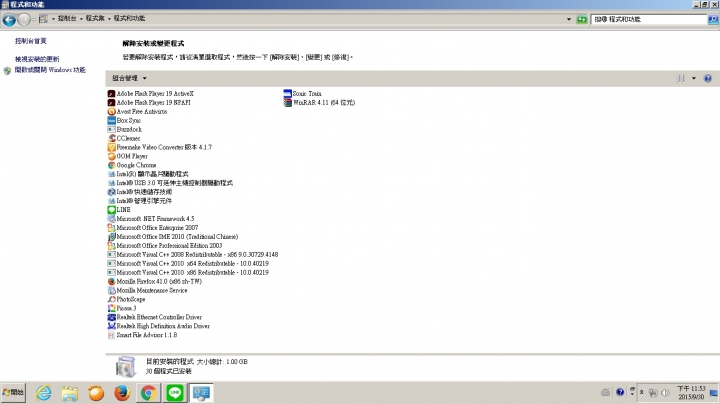Viewport: 720px width, 404px height.
Task: Open the address bar history dropdown arrow
Action: pyautogui.click(x=568, y=19)
